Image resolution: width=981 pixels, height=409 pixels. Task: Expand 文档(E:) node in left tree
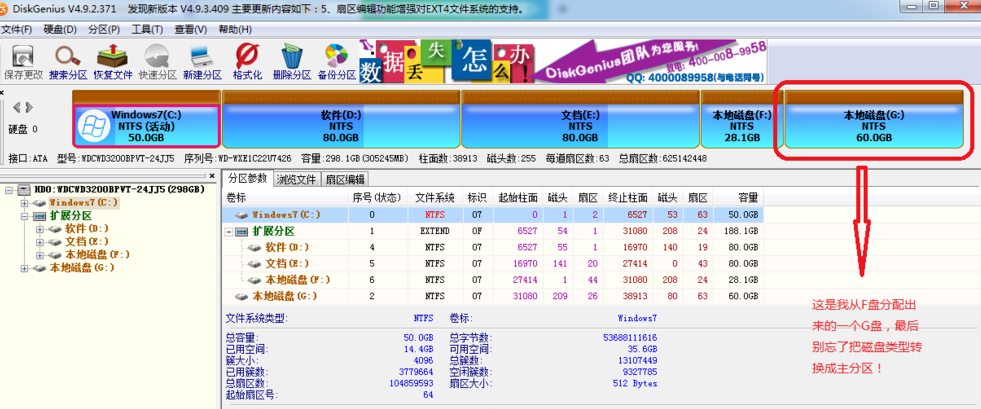point(40,242)
